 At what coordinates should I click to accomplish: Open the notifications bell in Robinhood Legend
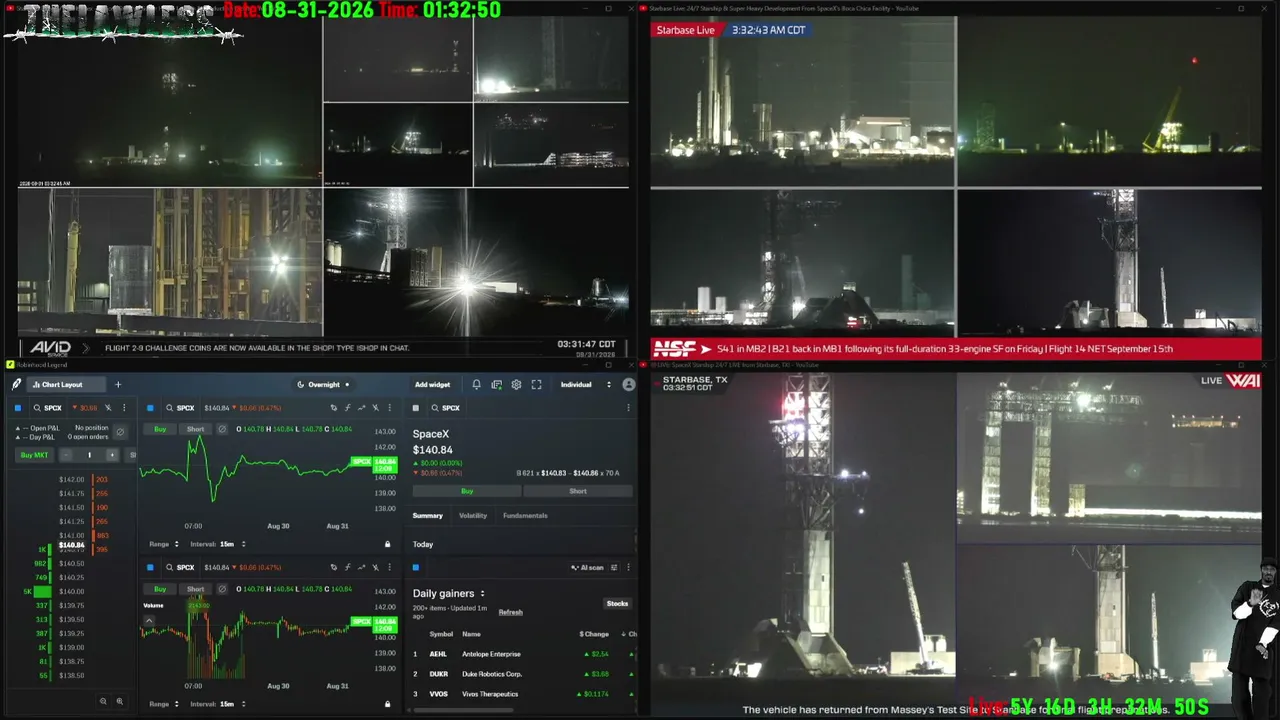click(477, 385)
